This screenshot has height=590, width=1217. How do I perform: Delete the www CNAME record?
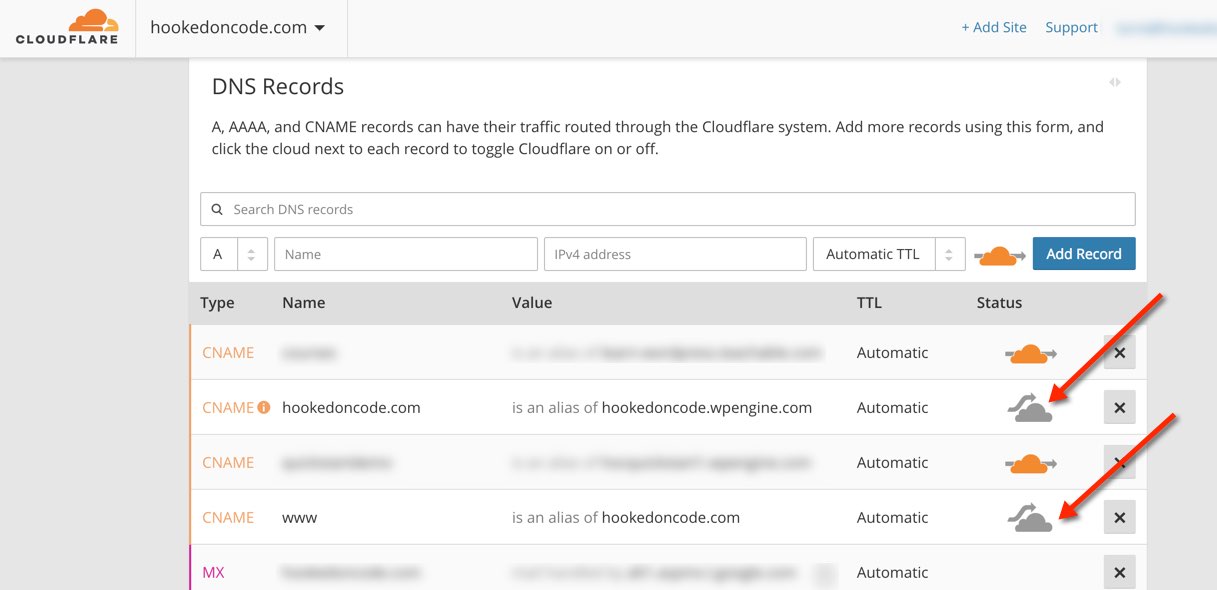tap(1119, 517)
